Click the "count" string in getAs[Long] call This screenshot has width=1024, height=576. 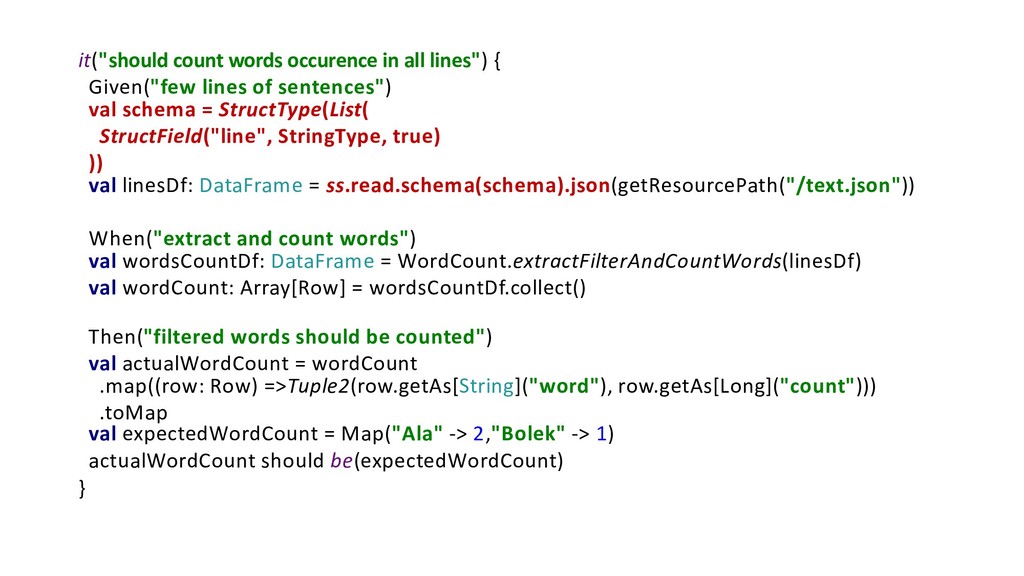click(816, 387)
